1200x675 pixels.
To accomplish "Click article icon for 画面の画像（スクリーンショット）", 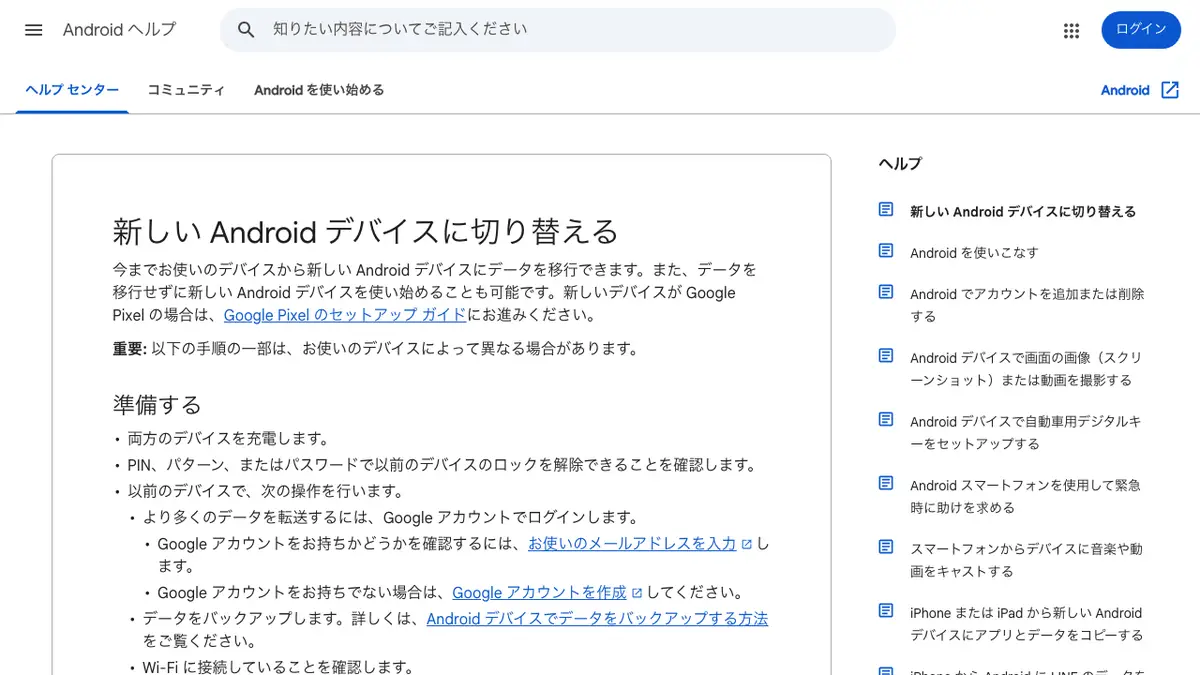I will tap(886, 356).
